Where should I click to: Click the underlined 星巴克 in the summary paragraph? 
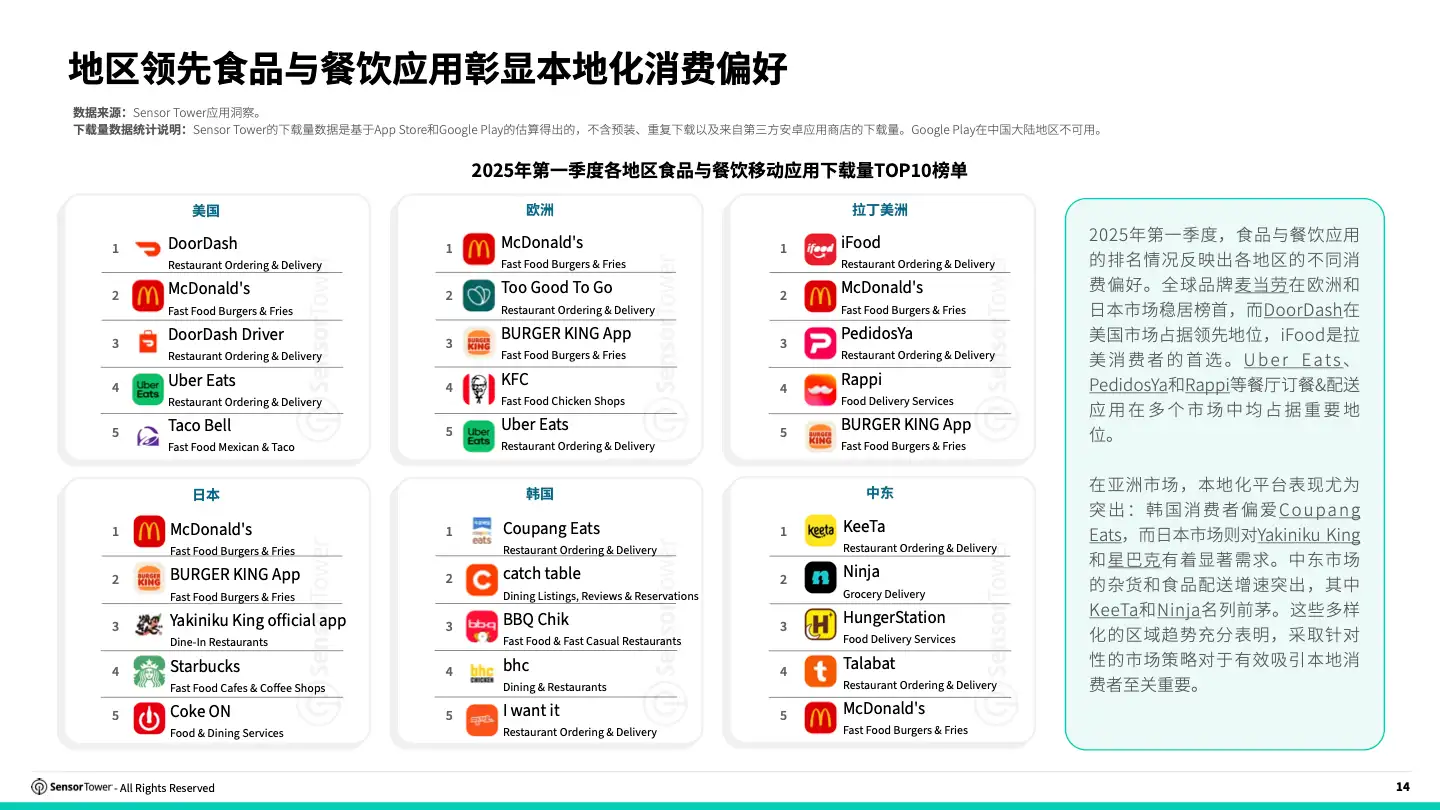coord(1133,560)
